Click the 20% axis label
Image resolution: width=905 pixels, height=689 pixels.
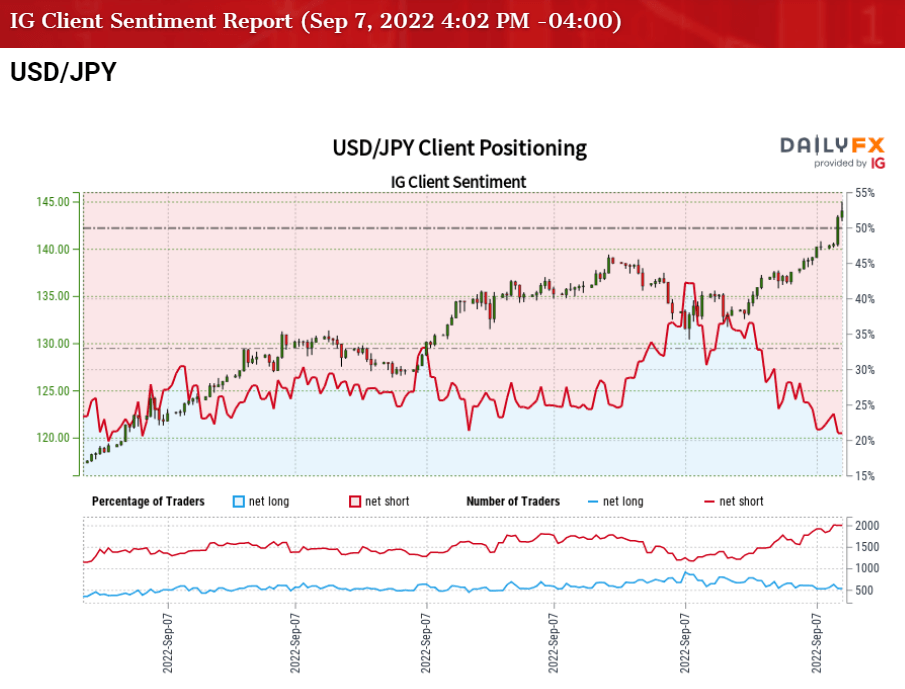tap(865, 441)
